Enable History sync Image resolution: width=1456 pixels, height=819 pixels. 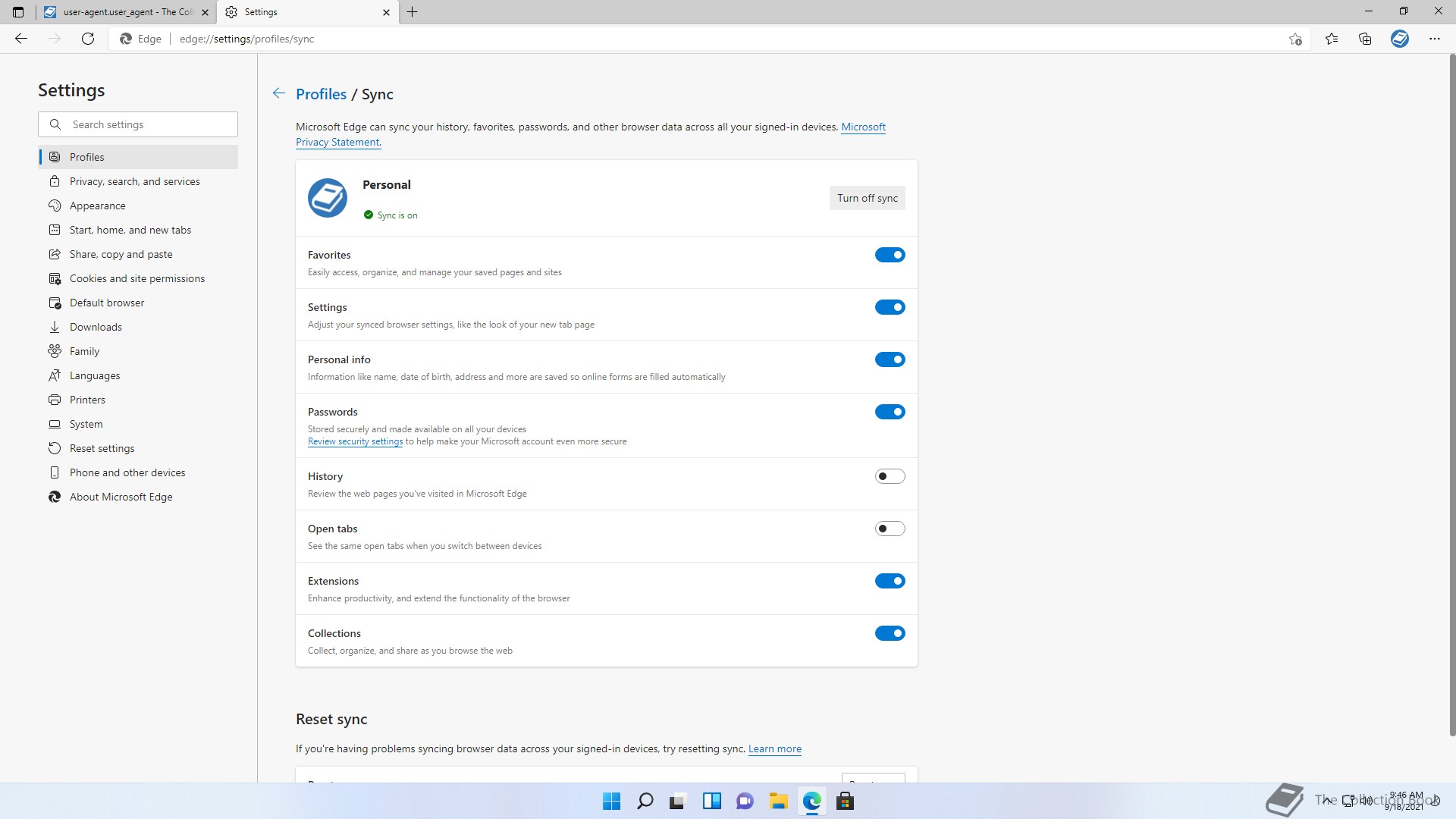click(890, 476)
